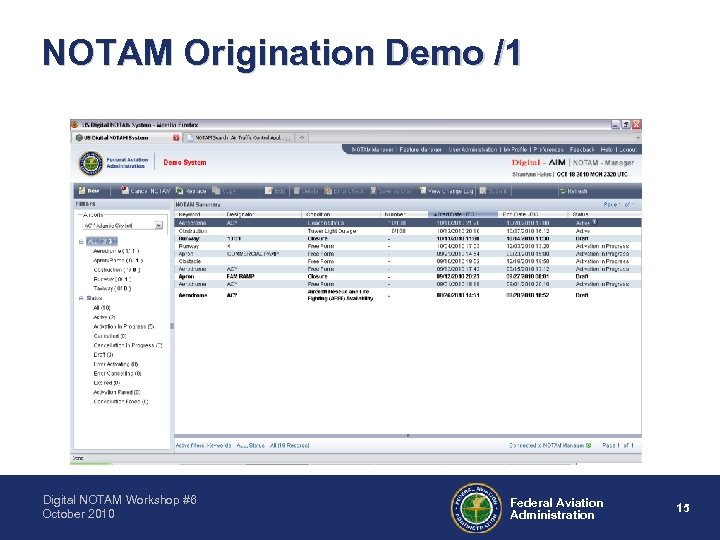Sort by the Start Date UTC column header
The height and width of the screenshot is (540, 720).
click(463, 214)
